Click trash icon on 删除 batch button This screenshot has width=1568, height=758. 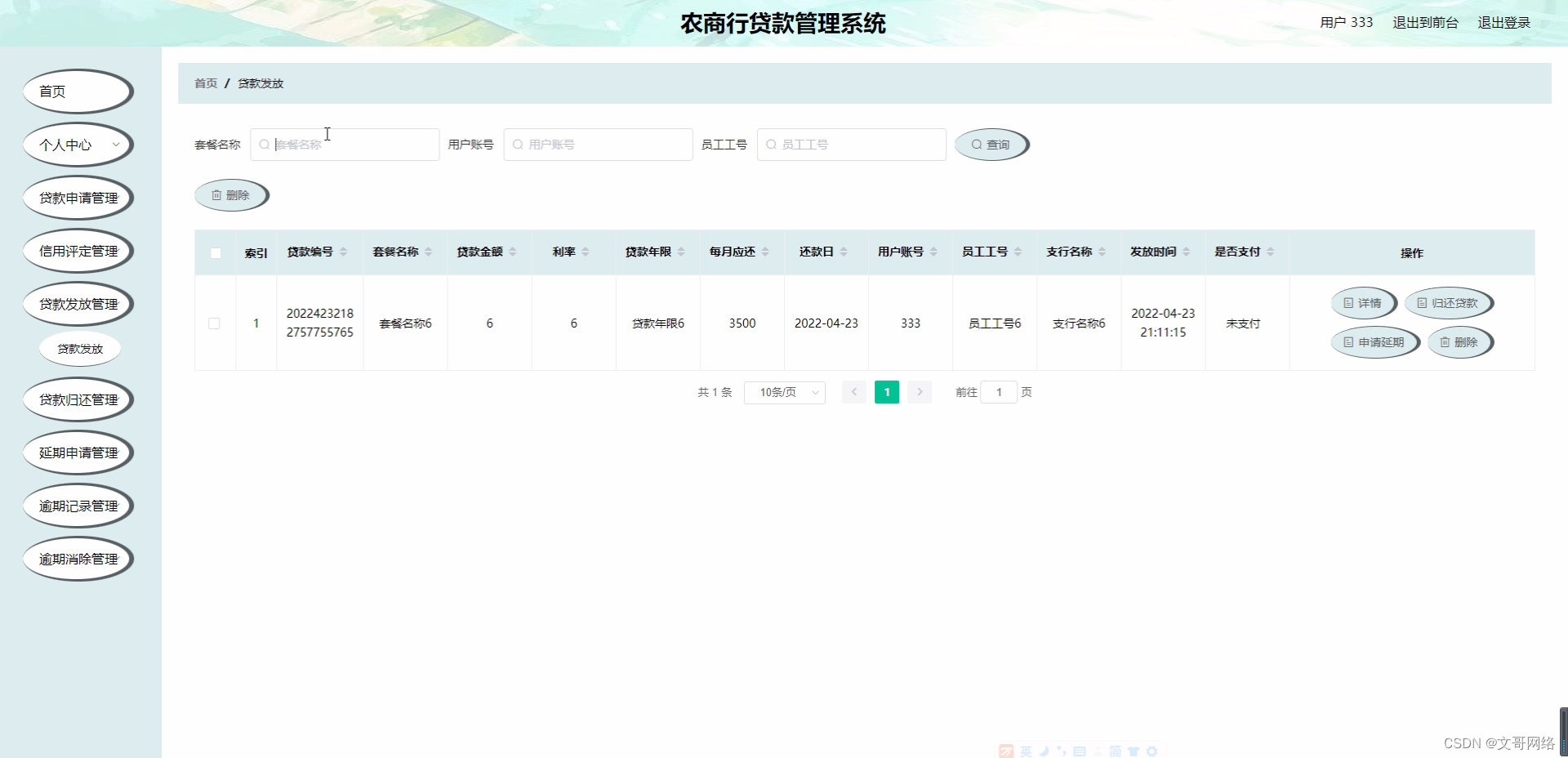point(216,195)
